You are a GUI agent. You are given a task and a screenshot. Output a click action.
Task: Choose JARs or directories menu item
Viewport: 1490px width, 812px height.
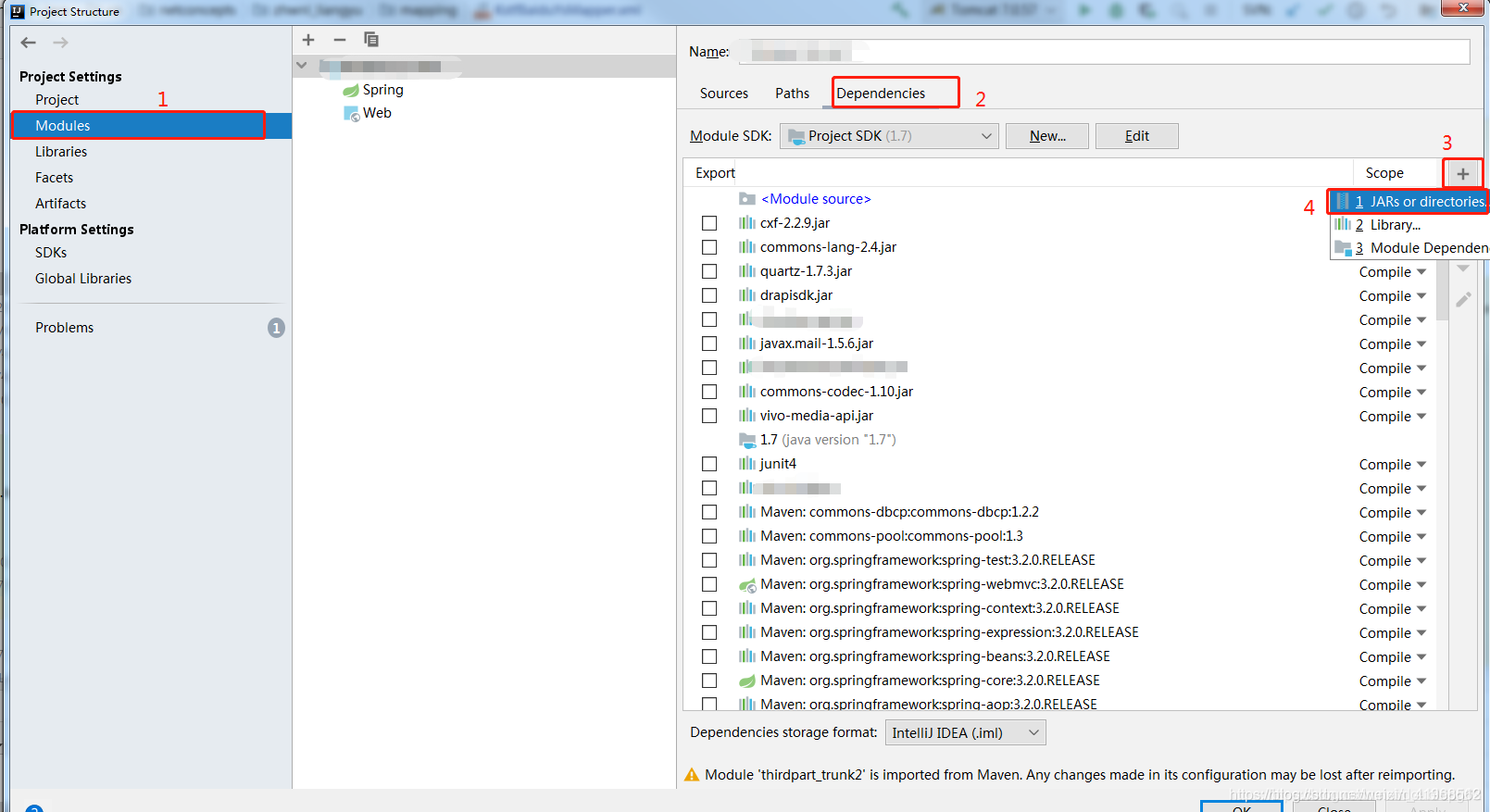pyautogui.click(x=1409, y=201)
